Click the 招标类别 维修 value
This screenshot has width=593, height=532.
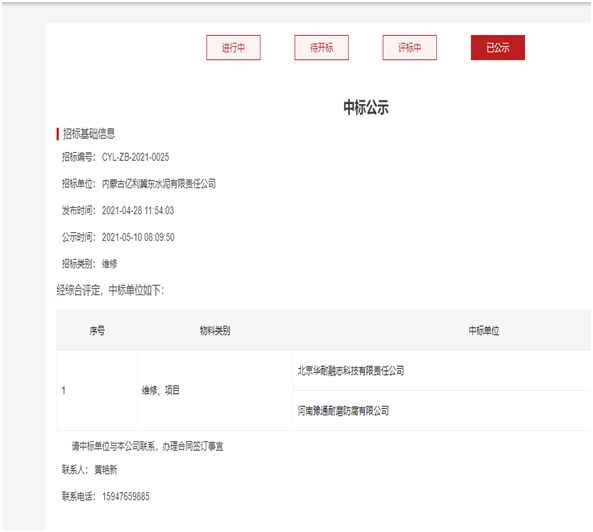110,264
